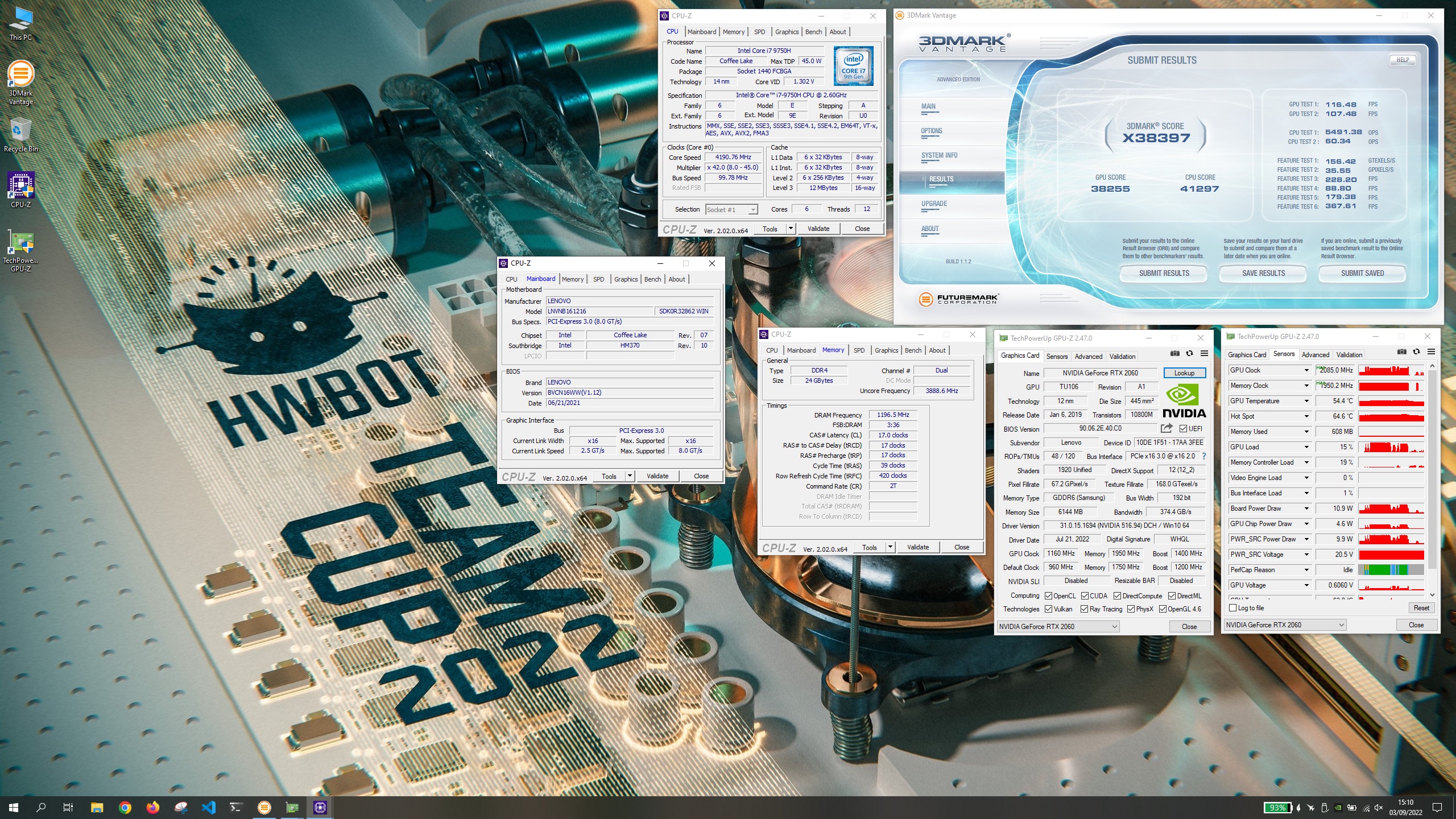Open the GPU Clock sensor dropdown
1456x819 pixels.
pyautogui.click(x=1306, y=370)
